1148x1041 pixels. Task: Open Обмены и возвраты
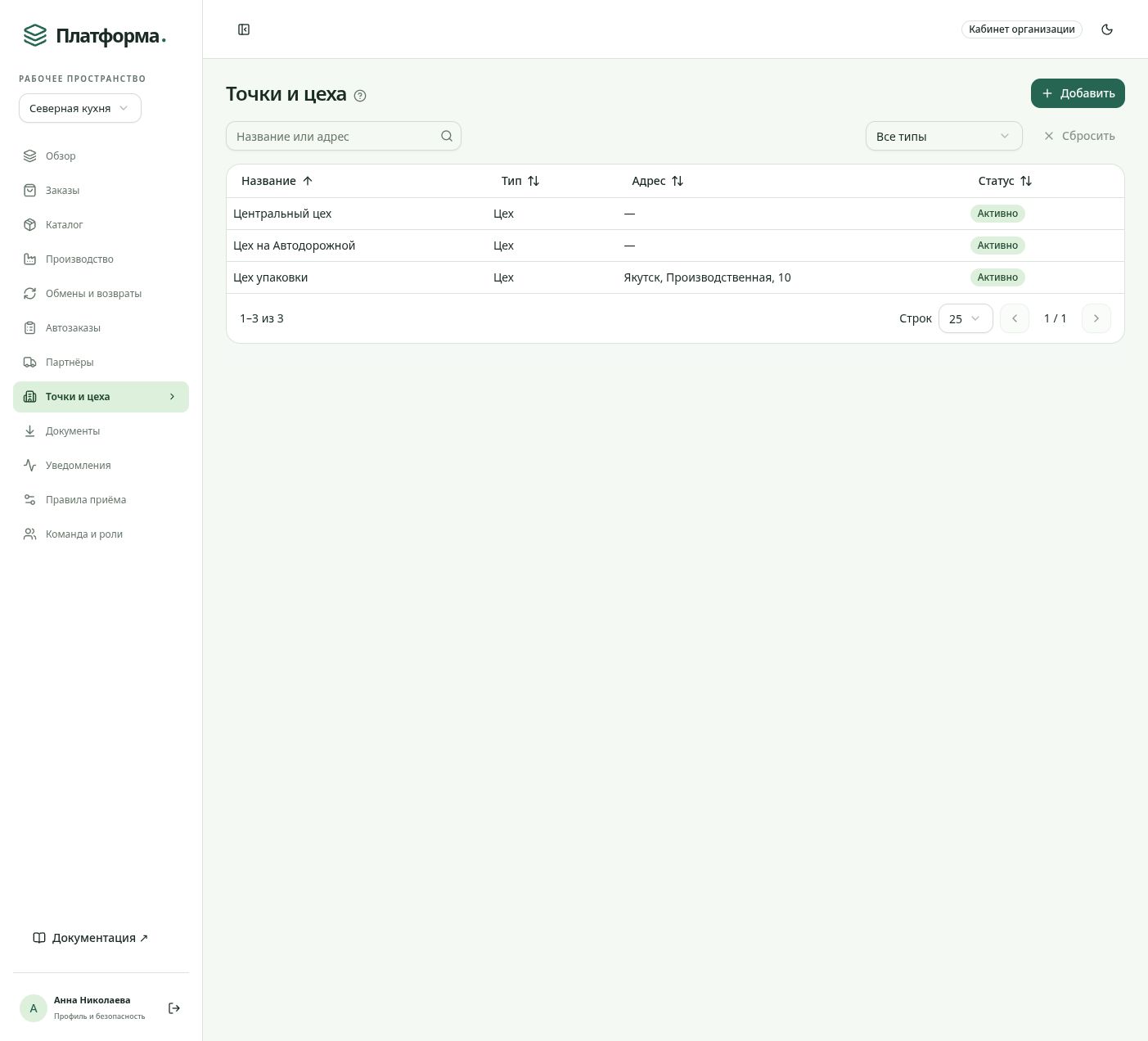[x=101, y=294]
